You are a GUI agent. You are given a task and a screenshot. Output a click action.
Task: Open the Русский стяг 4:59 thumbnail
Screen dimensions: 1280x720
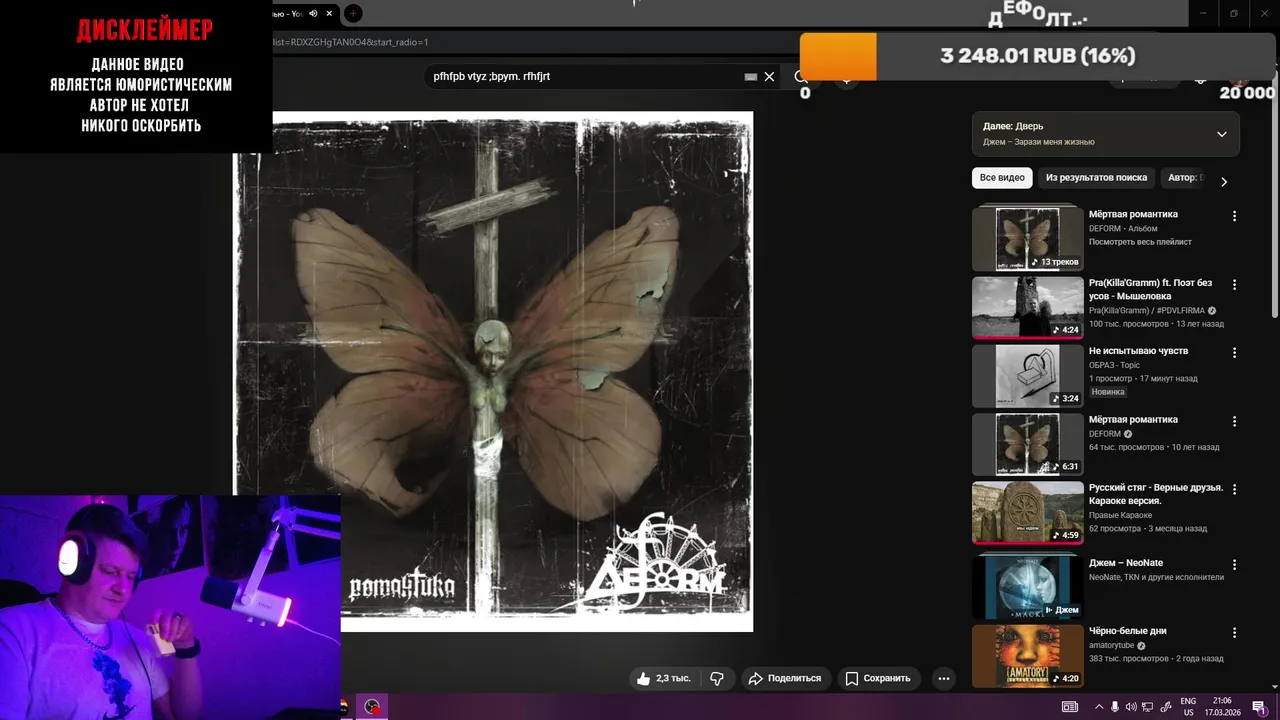click(1028, 512)
